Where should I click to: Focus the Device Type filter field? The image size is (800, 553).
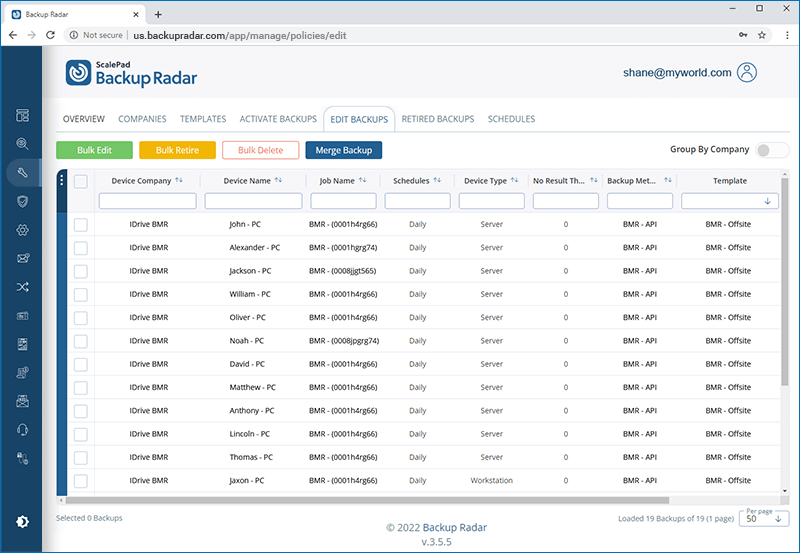click(491, 201)
